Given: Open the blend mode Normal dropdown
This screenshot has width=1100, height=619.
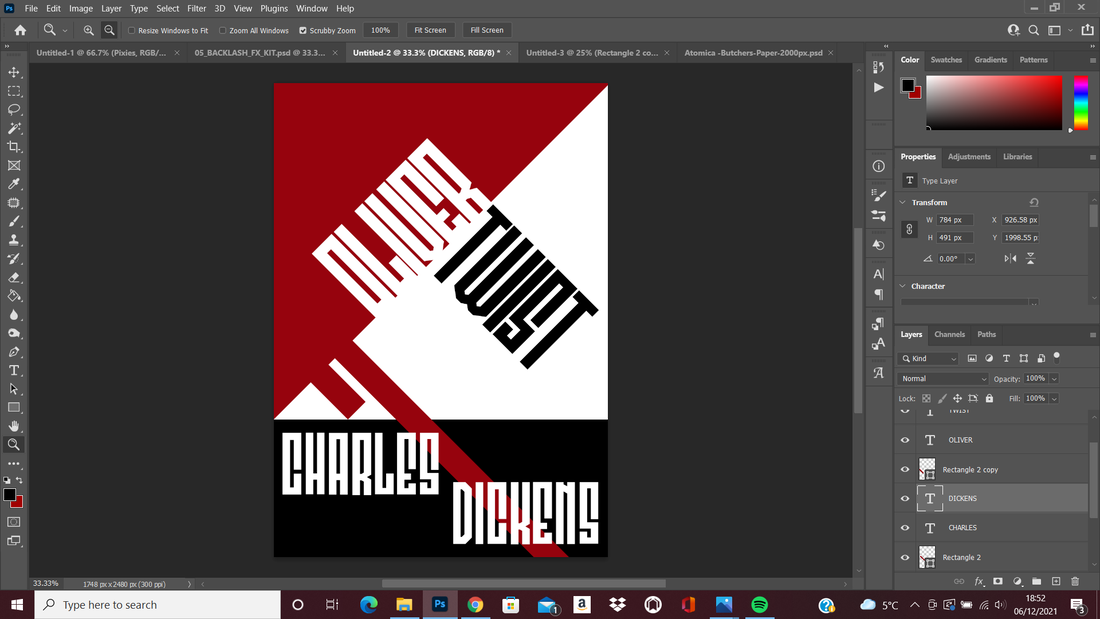Looking at the screenshot, I should (x=943, y=378).
